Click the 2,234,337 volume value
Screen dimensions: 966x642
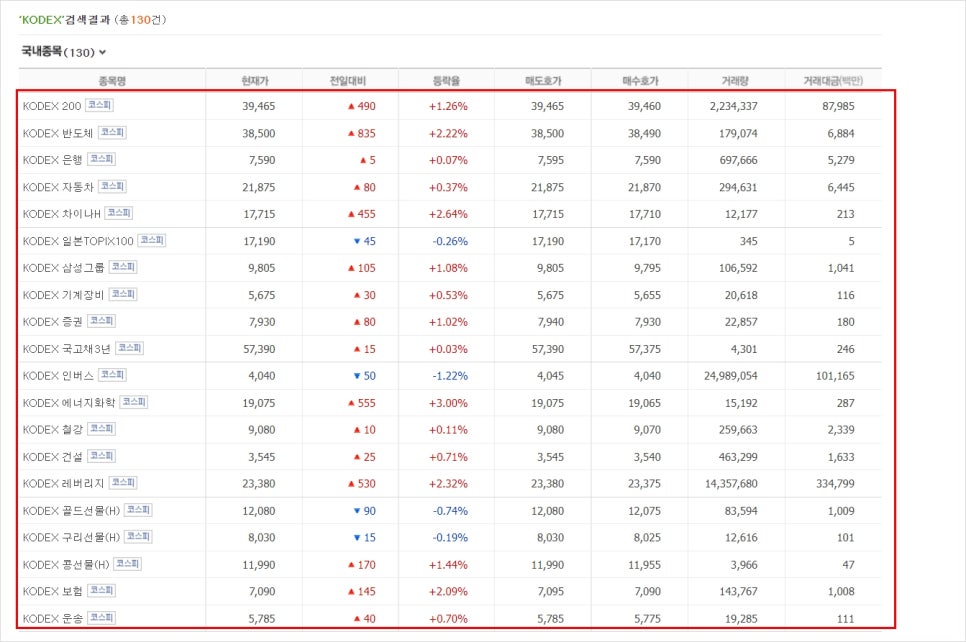[x=734, y=106]
